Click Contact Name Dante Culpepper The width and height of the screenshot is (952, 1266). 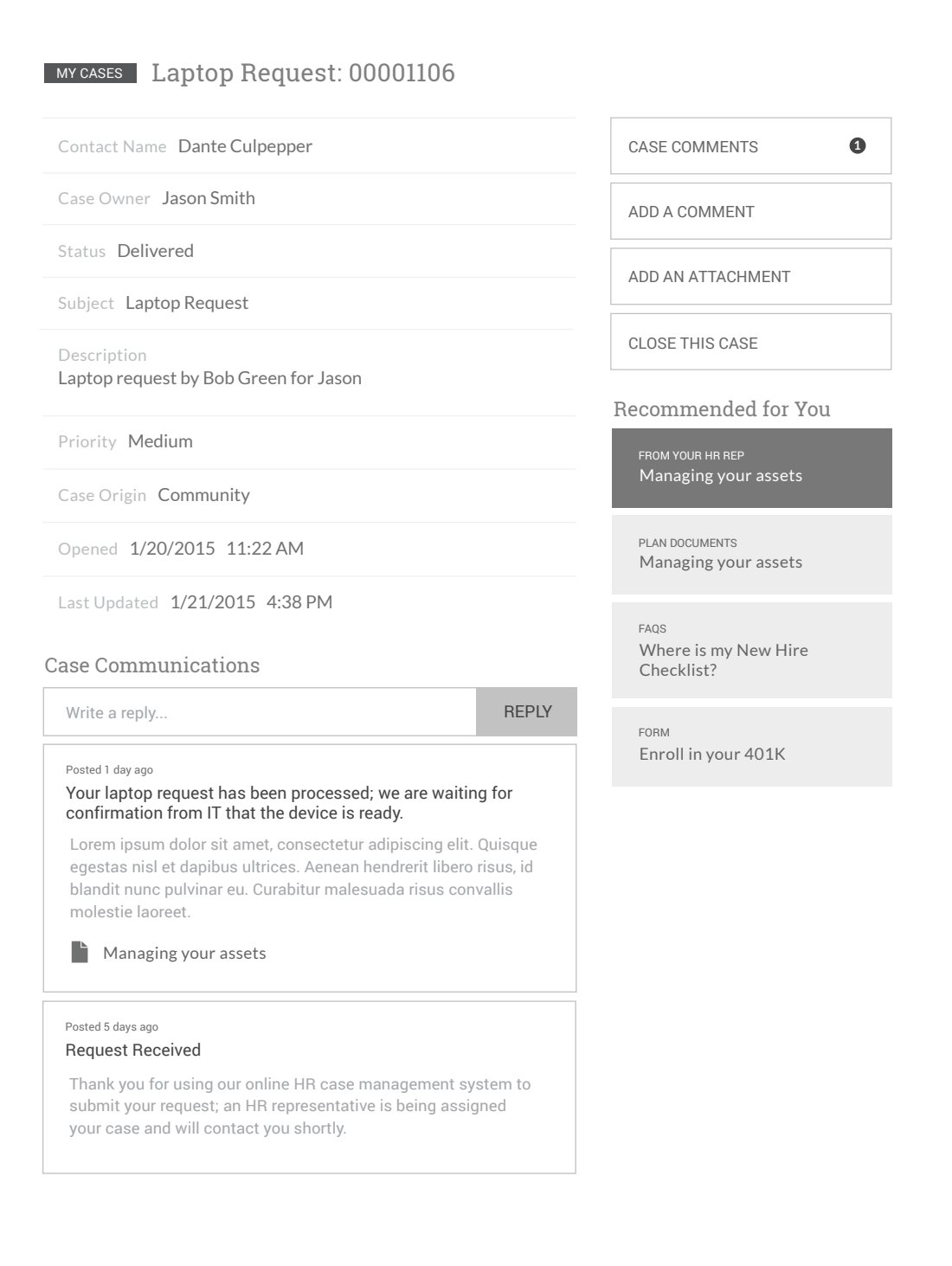245,146
